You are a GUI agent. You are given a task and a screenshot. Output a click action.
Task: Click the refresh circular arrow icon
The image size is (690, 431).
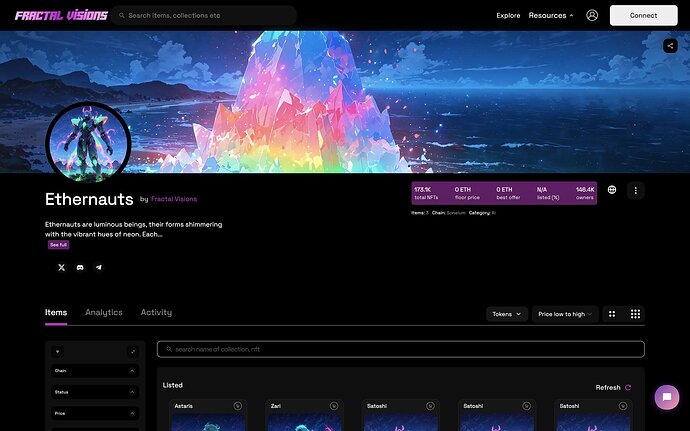coord(628,387)
